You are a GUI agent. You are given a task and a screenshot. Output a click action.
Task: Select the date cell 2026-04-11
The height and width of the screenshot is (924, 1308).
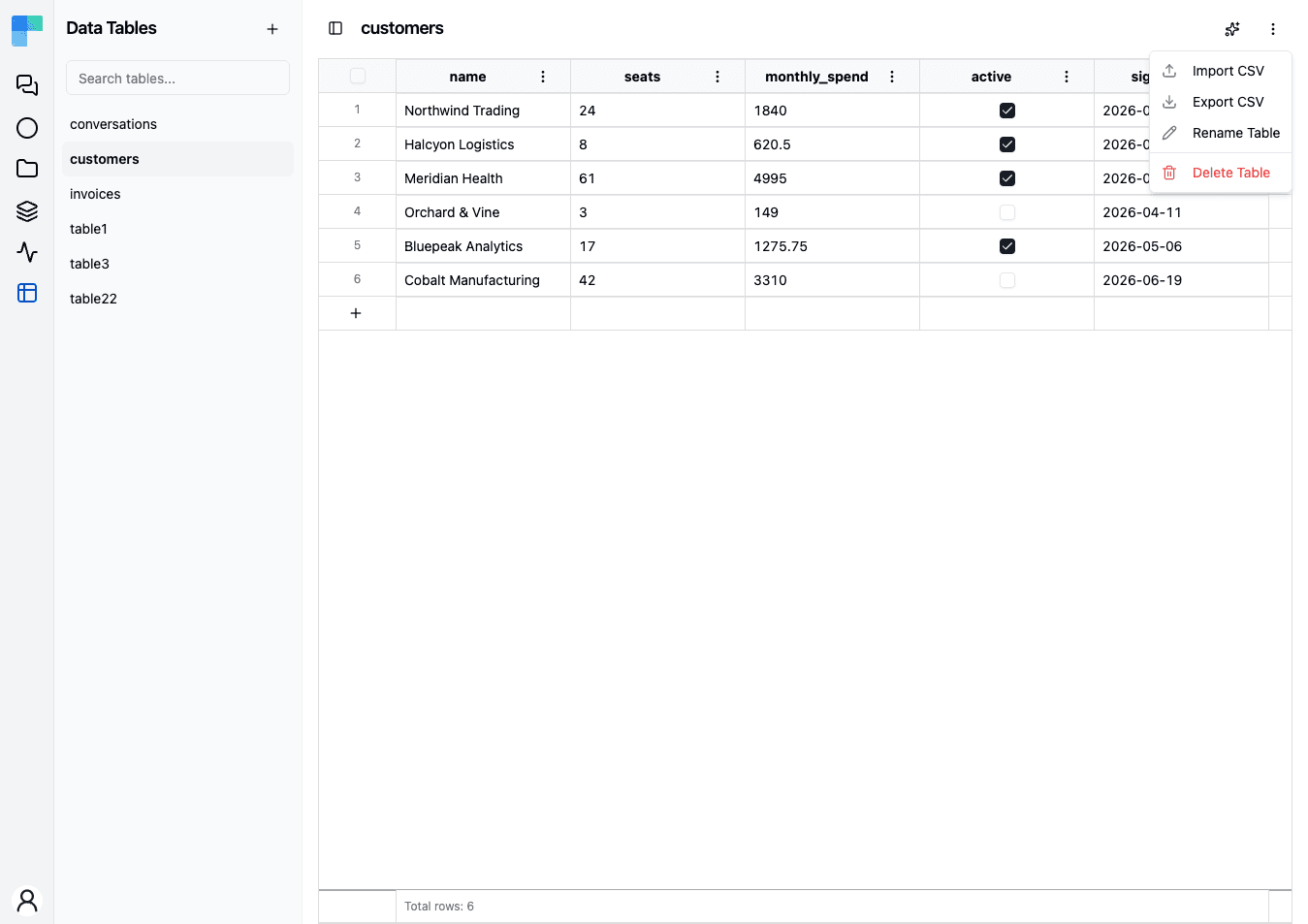[x=1181, y=212]
